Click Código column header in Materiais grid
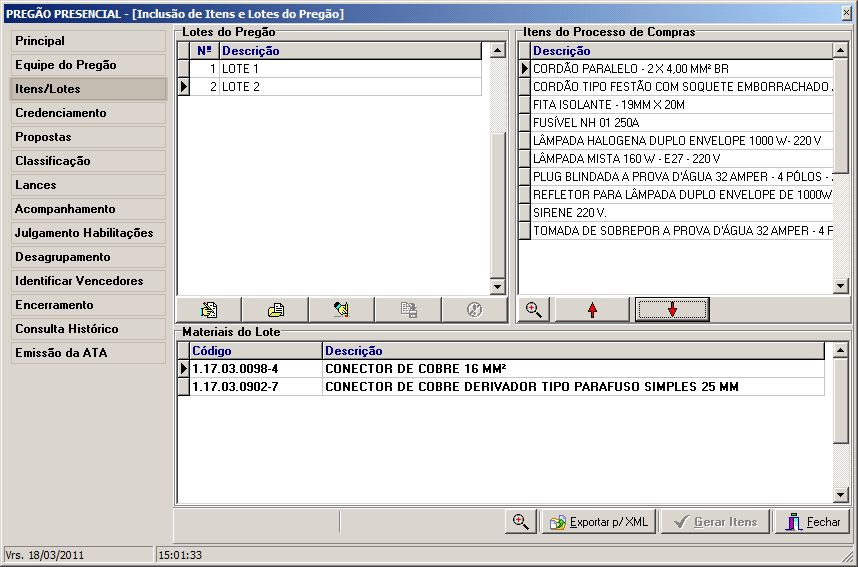Screen dimensions: 858x567 256,351
